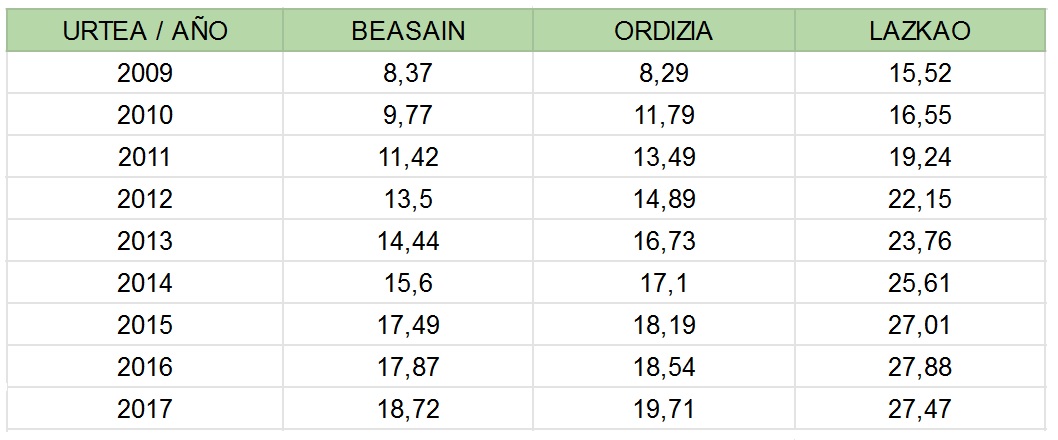Select Ordizia value 17,1 for 2014
The width and height of the screenshot is (1058, 440).
663,283
